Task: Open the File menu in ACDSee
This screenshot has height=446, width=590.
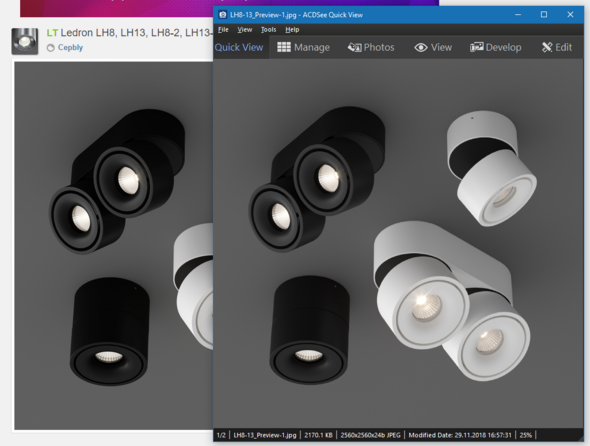Action: click(223, 29)
